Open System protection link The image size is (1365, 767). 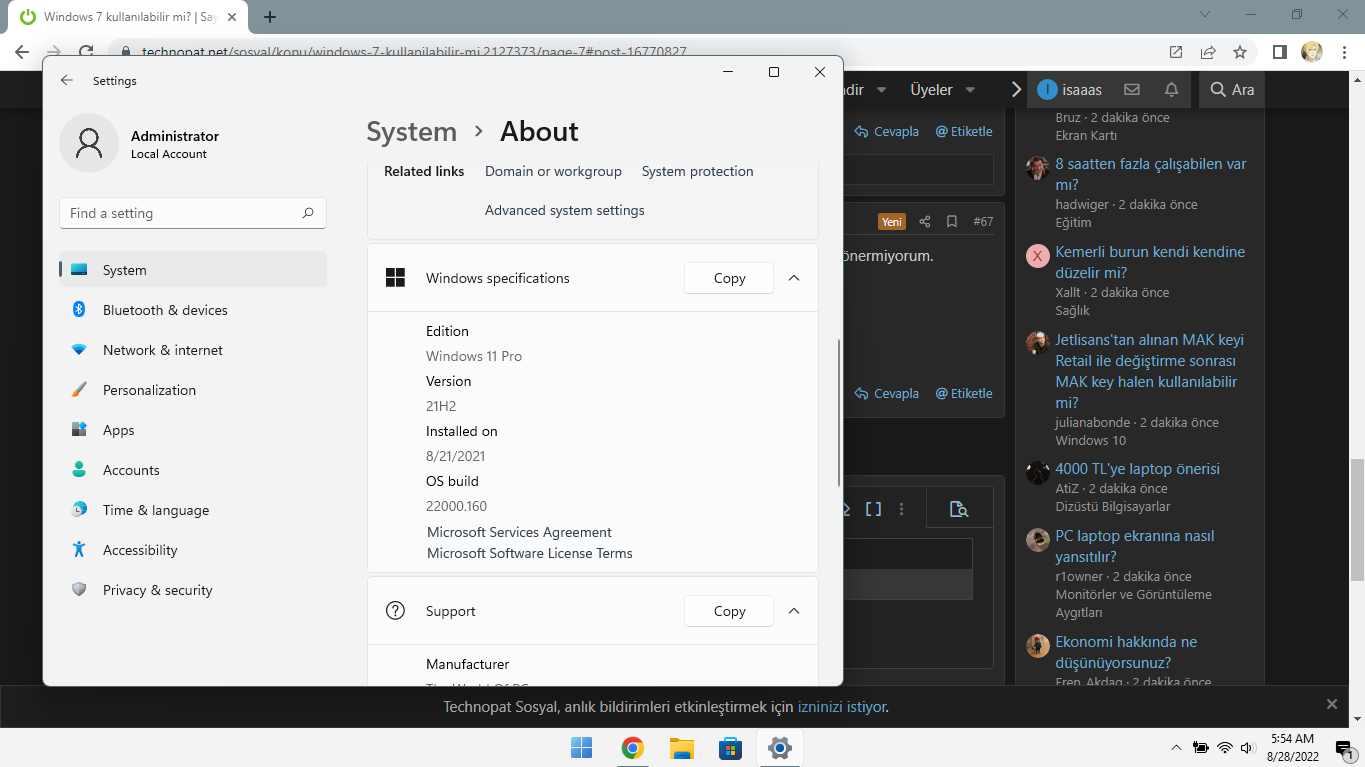[x=698, y=171]
